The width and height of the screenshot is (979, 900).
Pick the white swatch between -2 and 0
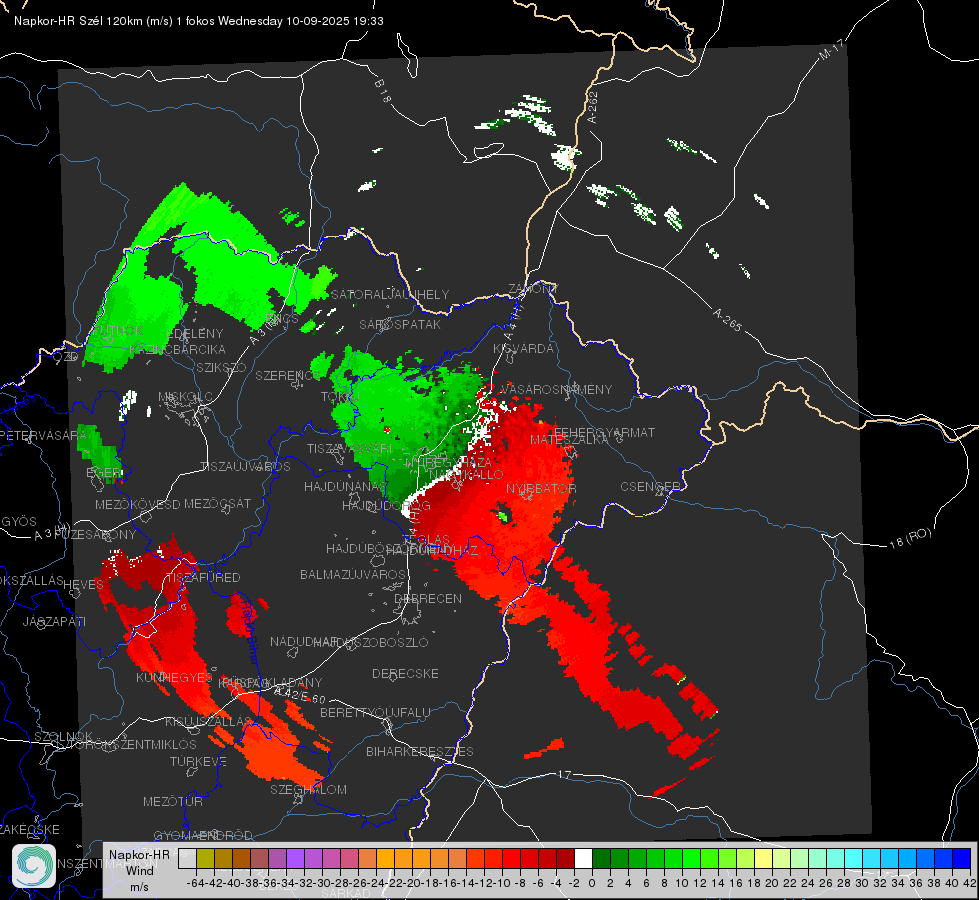[x=583, y=859]
